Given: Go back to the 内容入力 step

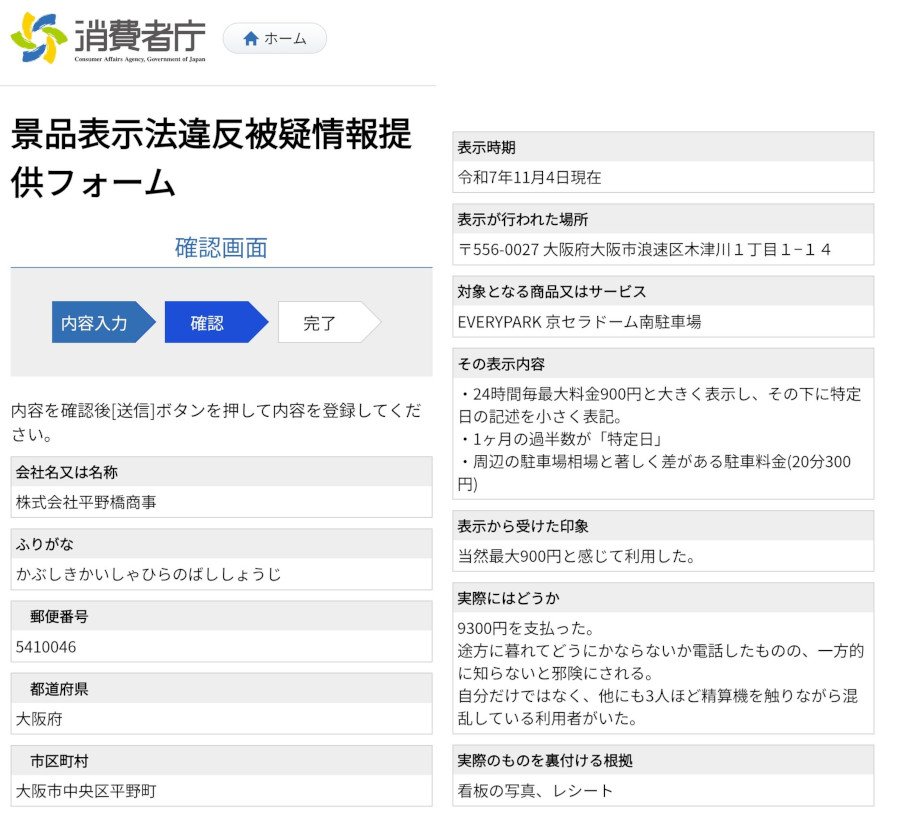Looking at the screenshot, I should coord(96,323).
